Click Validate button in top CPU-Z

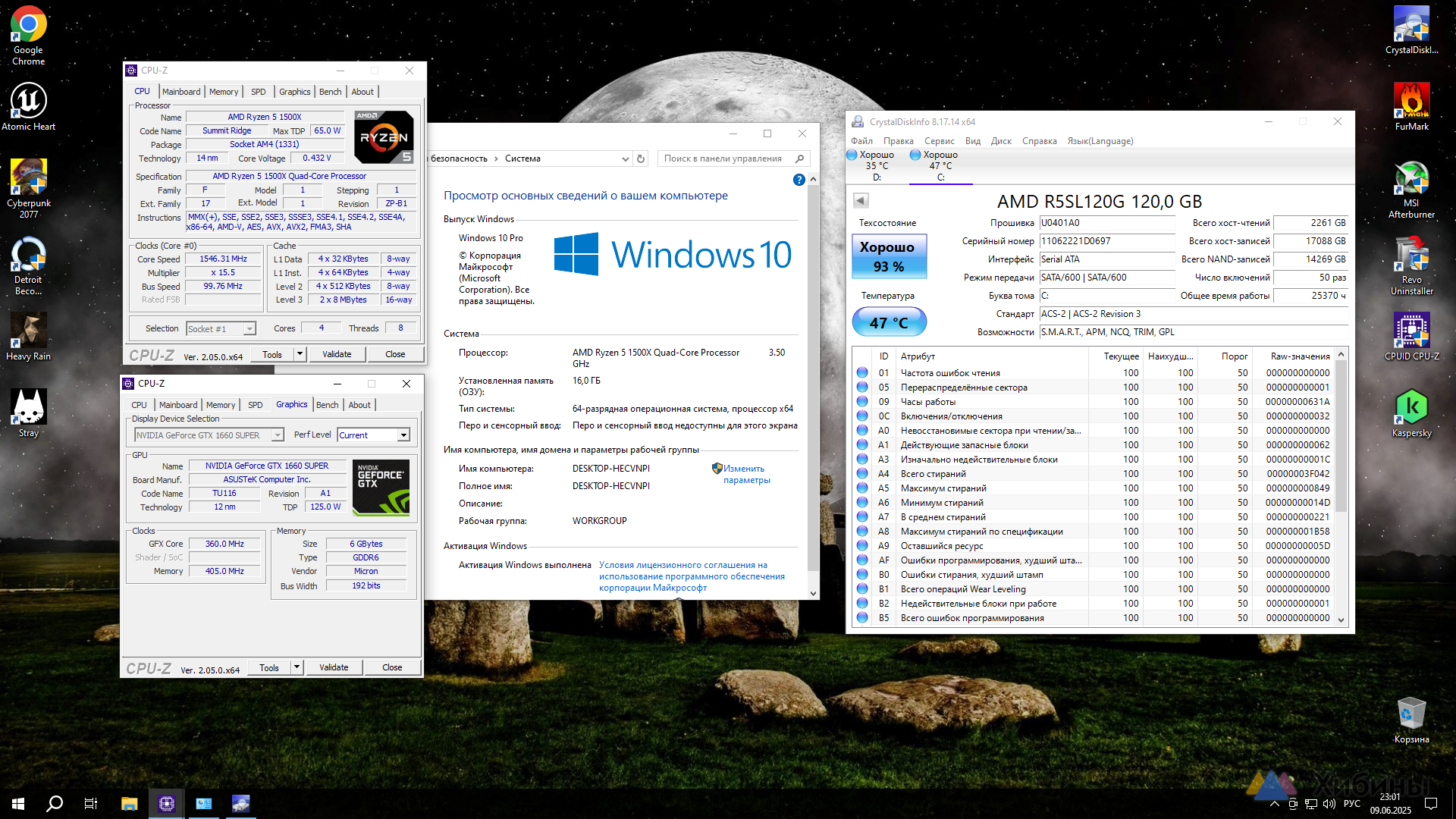(x=337, y=354)
